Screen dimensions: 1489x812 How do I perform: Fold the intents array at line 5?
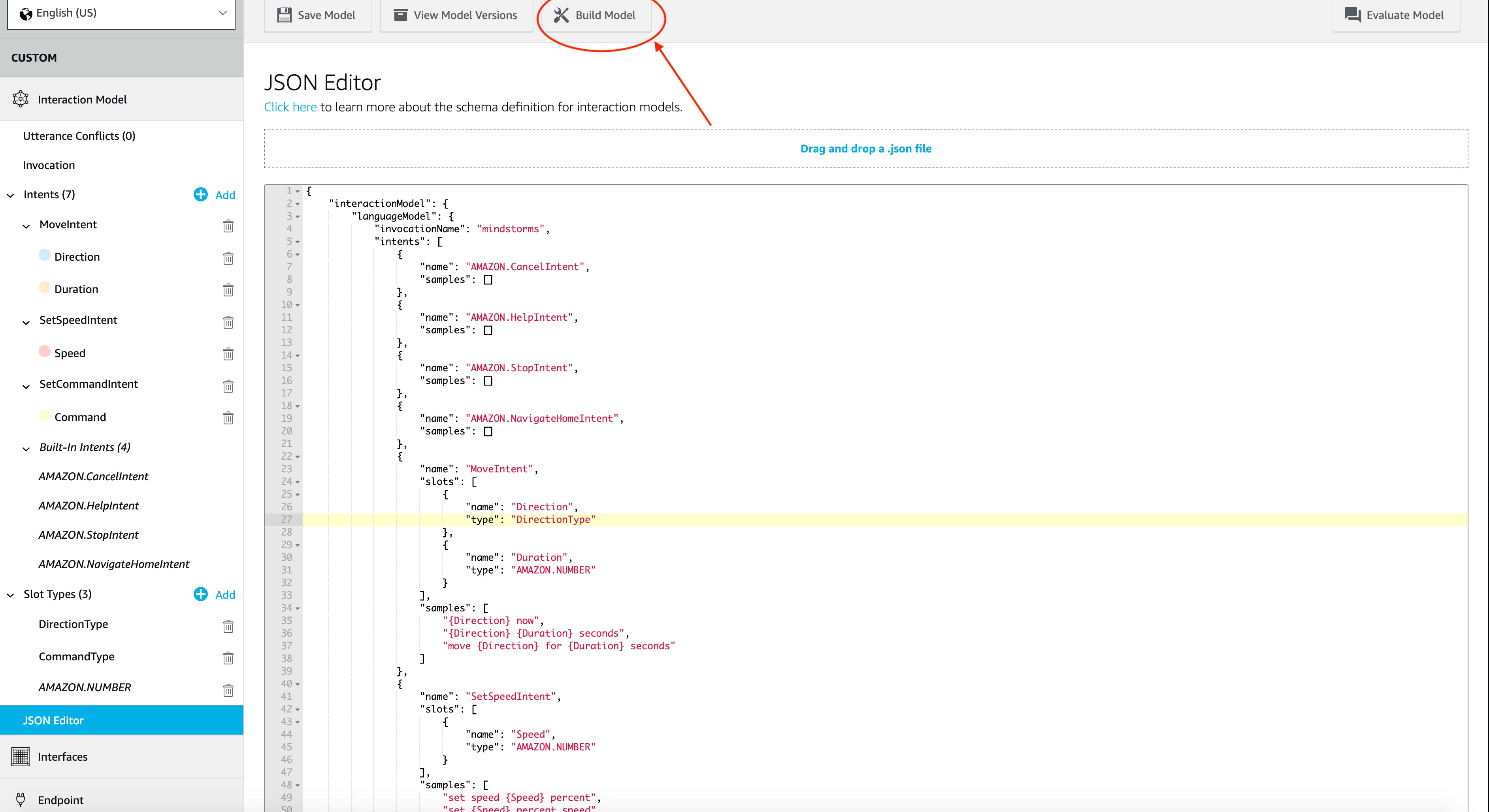(x=298, y=242)
